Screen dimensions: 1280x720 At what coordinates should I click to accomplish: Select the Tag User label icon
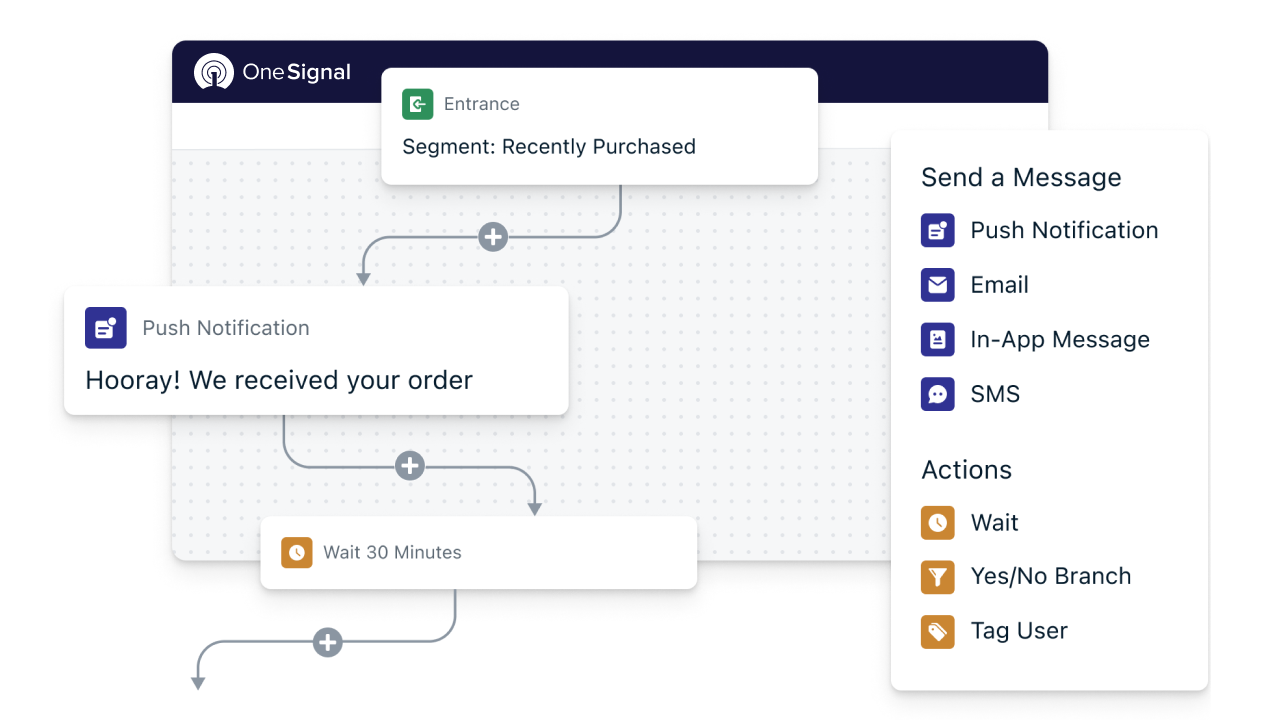(x=937, y=631)
